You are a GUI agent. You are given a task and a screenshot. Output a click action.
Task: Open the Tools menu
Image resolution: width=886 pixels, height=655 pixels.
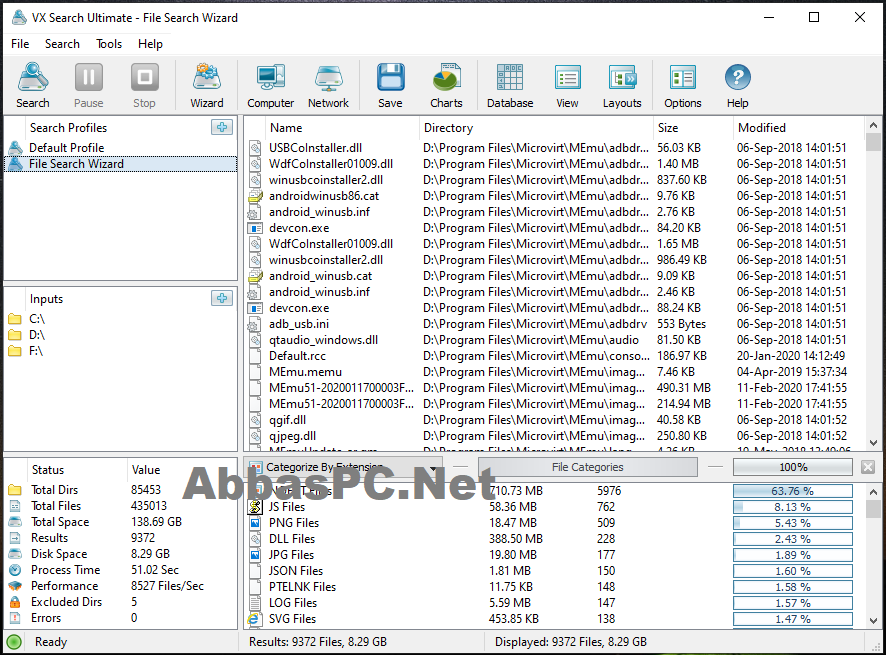coord(109,44)
